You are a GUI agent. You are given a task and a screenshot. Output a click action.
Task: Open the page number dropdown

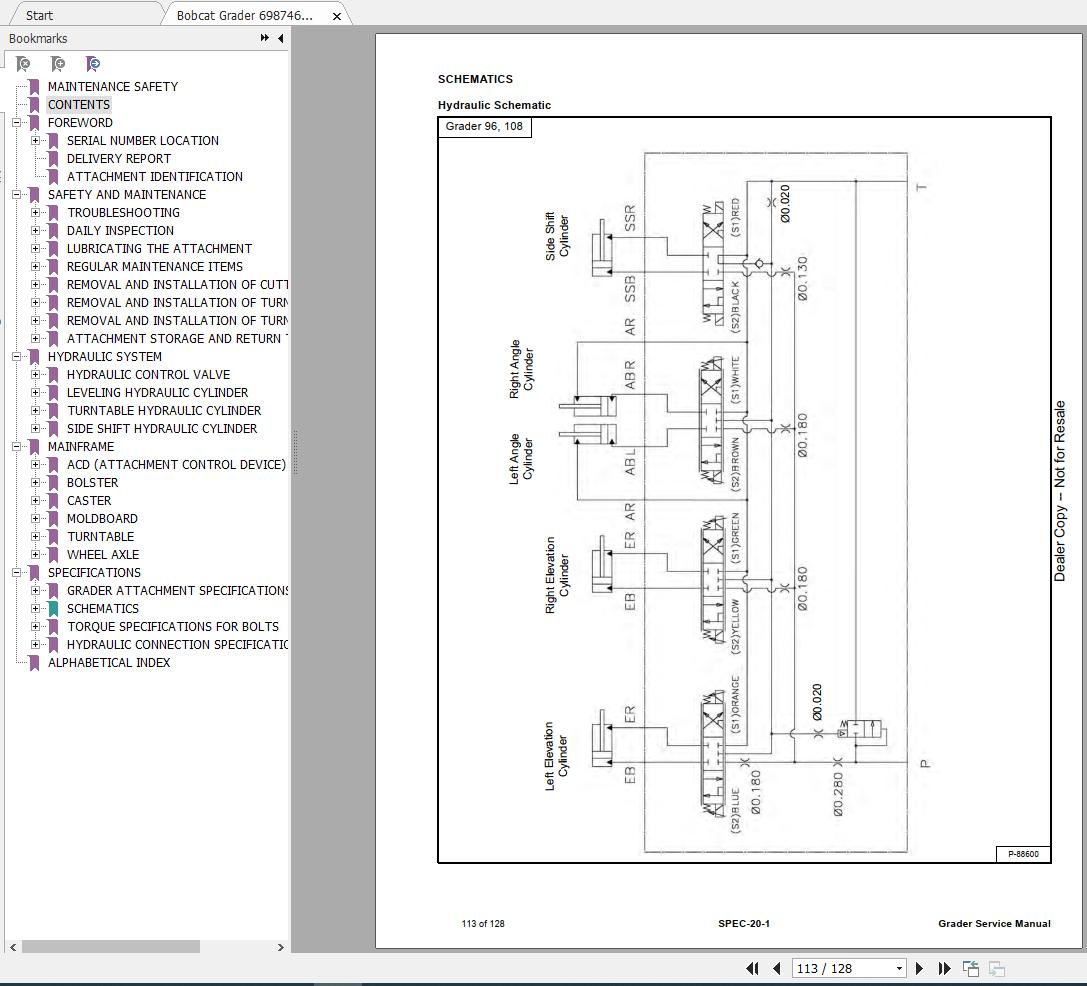click(899, 968)
